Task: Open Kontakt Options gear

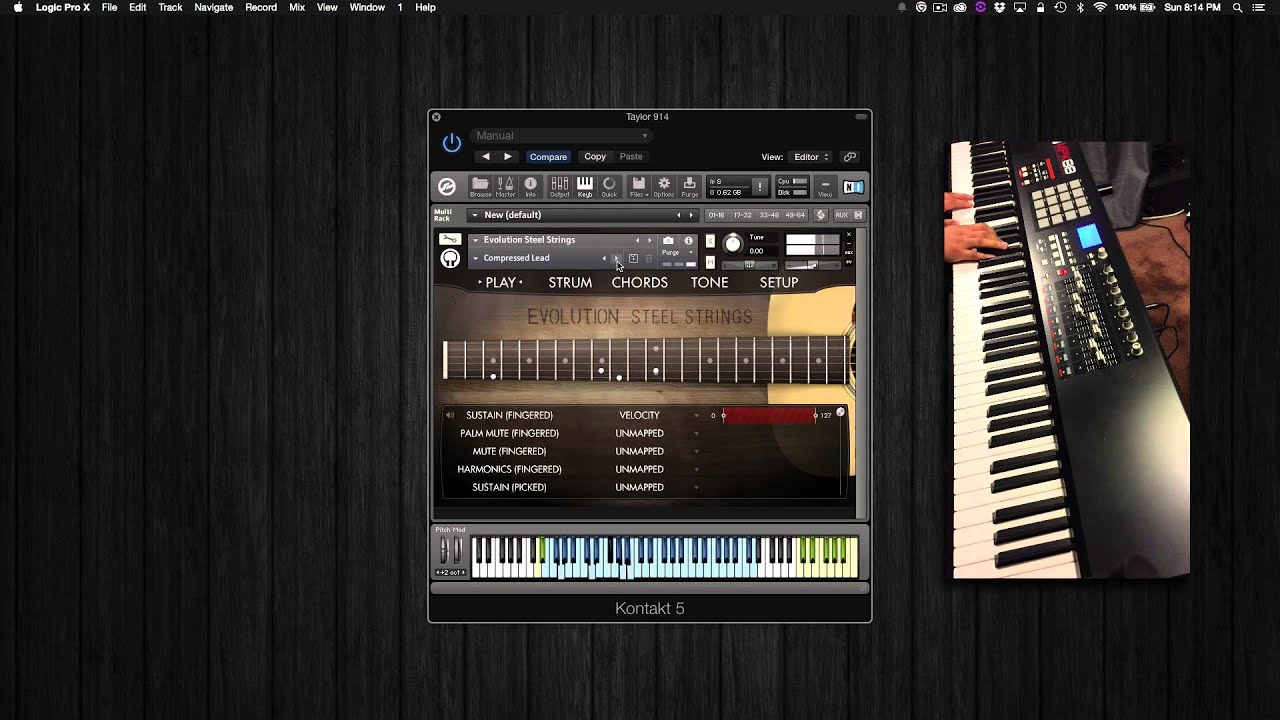Action: point(664,187)
